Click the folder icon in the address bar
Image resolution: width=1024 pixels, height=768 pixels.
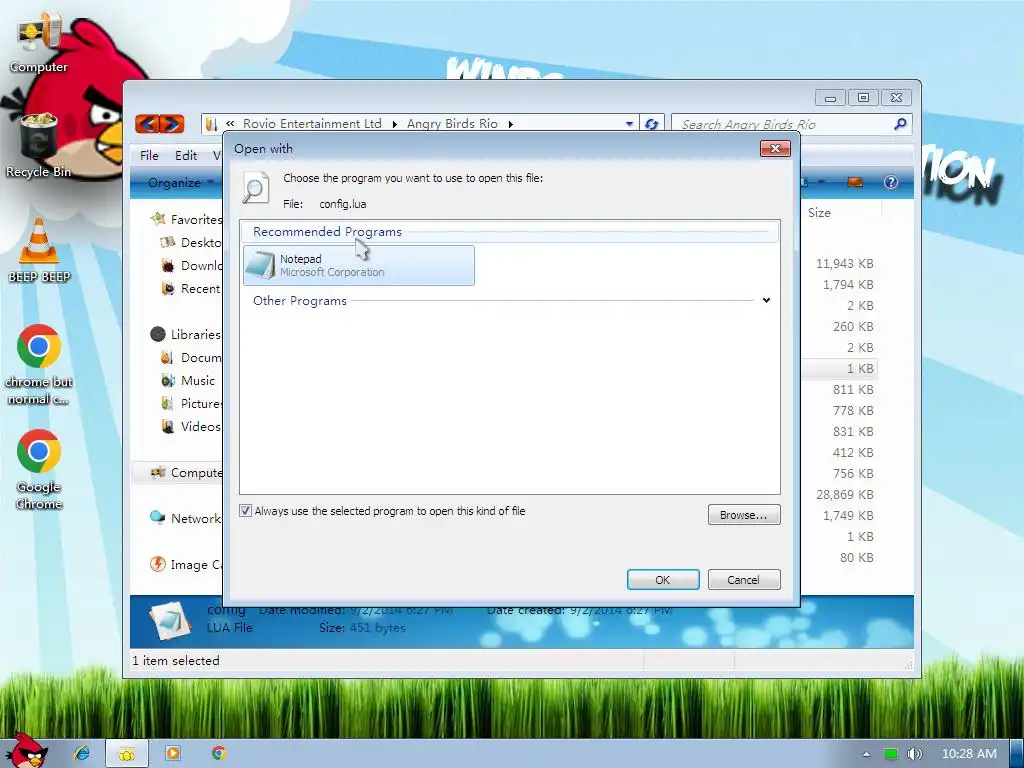point(211,123)
